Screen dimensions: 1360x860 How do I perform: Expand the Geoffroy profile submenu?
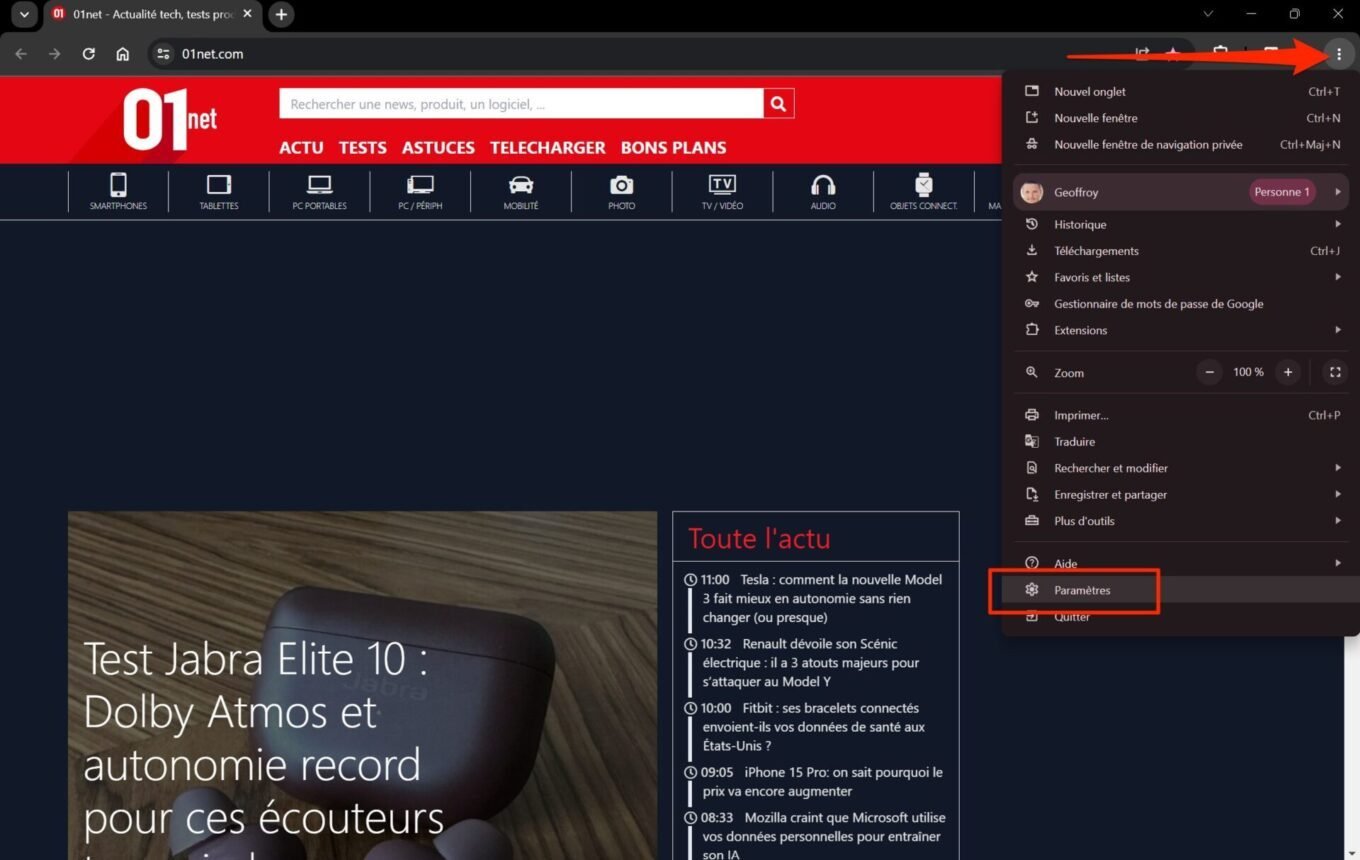(1337, 192)
